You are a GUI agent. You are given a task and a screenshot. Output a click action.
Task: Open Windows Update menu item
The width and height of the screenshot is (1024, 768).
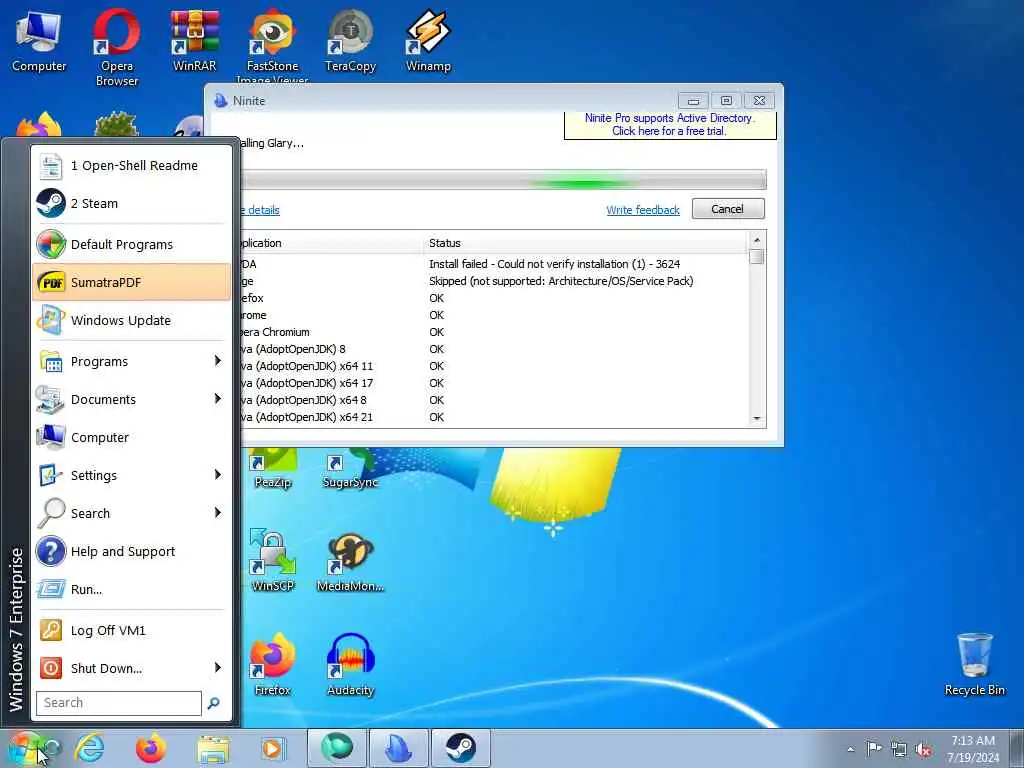(x=131, y=321)
